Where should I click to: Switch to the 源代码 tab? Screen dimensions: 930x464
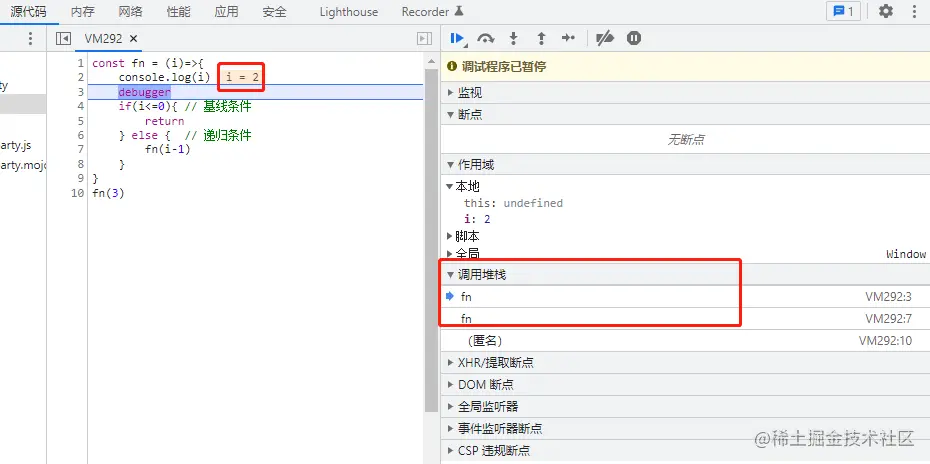[x=28, y=11]
